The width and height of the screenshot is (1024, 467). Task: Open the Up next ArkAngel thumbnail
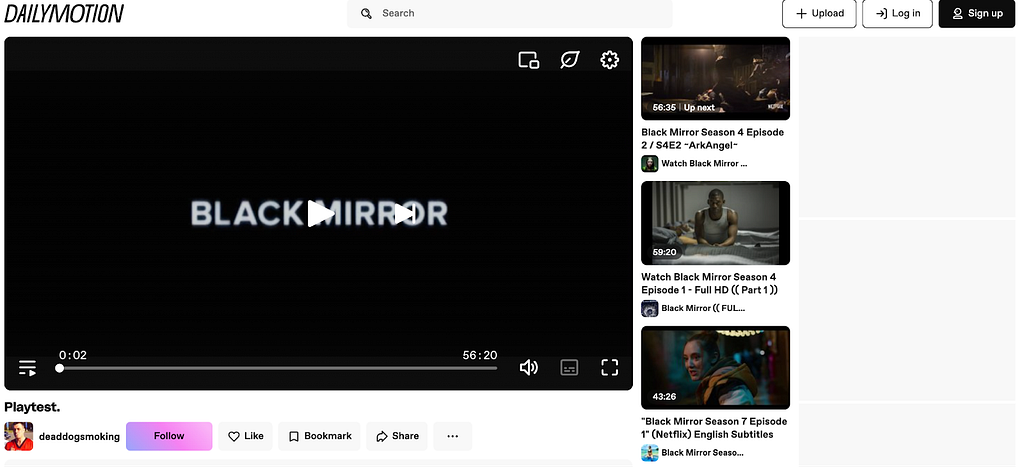(x=715, y=78)
